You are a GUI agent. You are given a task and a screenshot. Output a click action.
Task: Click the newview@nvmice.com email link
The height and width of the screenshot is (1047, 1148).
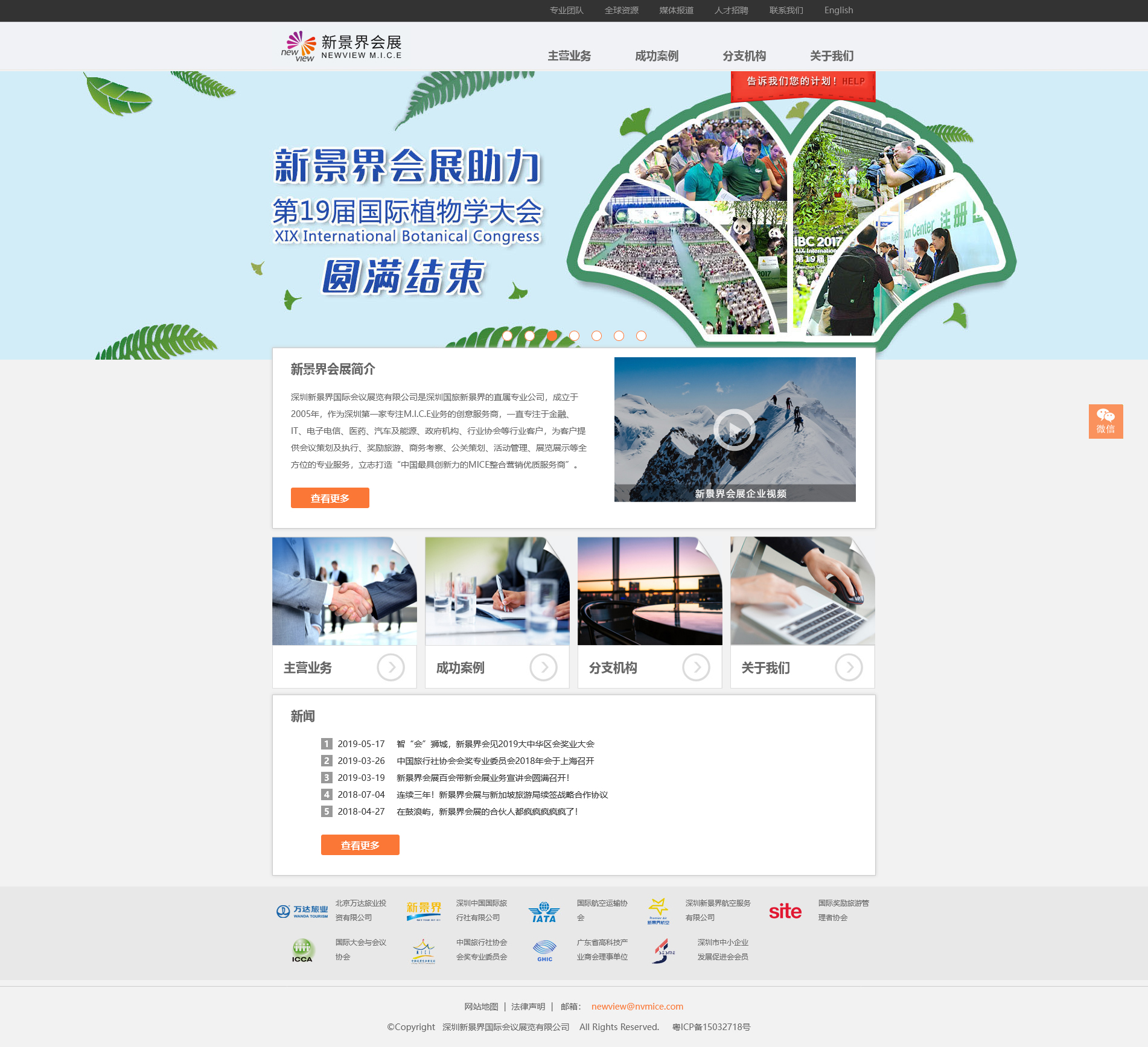(x=637, y=1007)
